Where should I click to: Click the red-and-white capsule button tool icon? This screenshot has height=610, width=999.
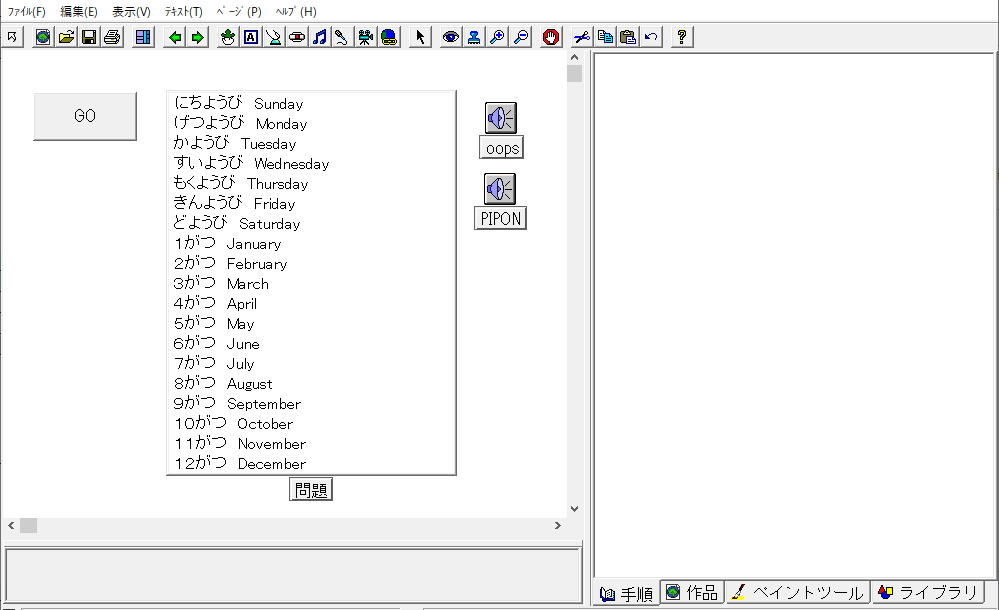(x=297, y=37)
